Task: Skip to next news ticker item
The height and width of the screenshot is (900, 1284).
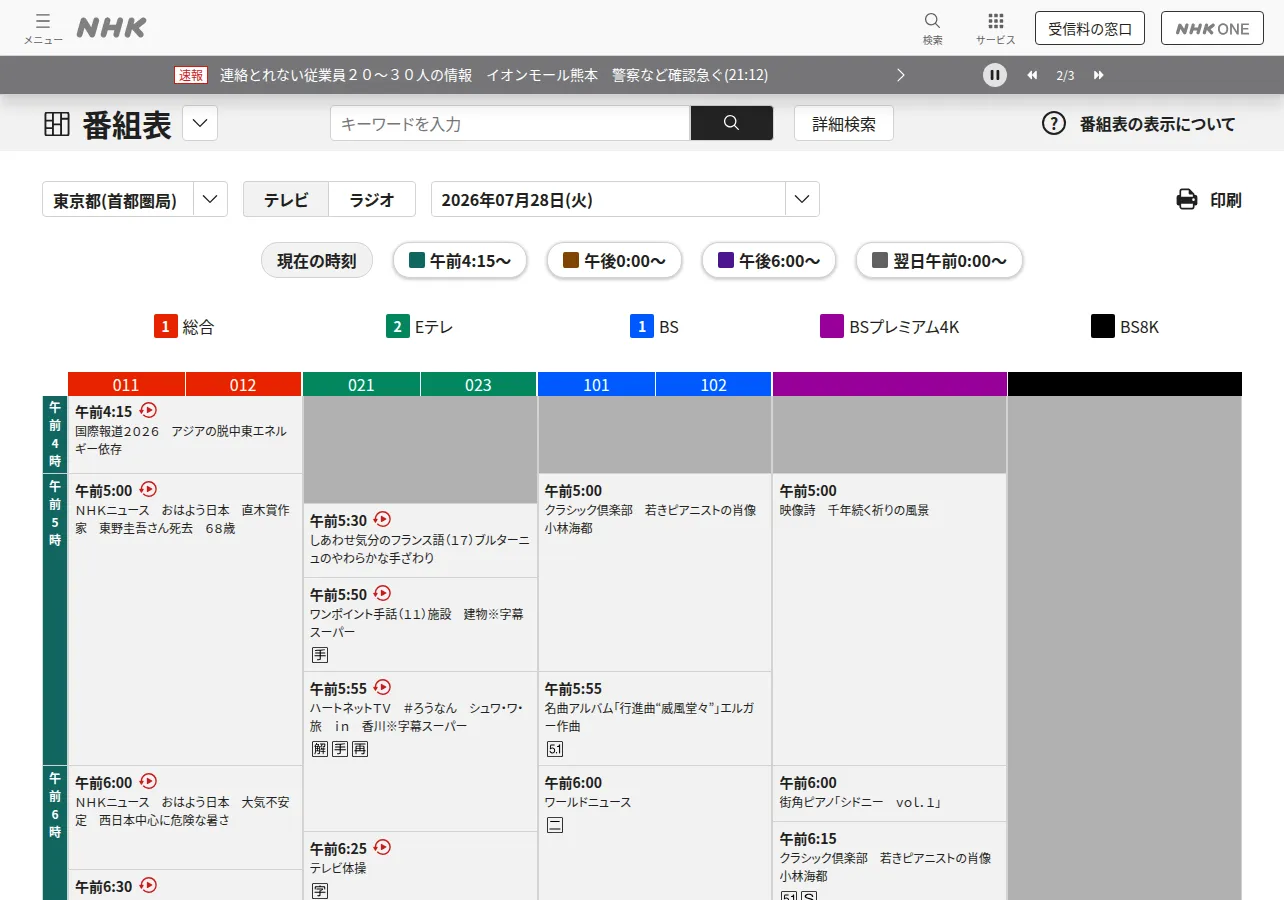Action: (1098, 75)
